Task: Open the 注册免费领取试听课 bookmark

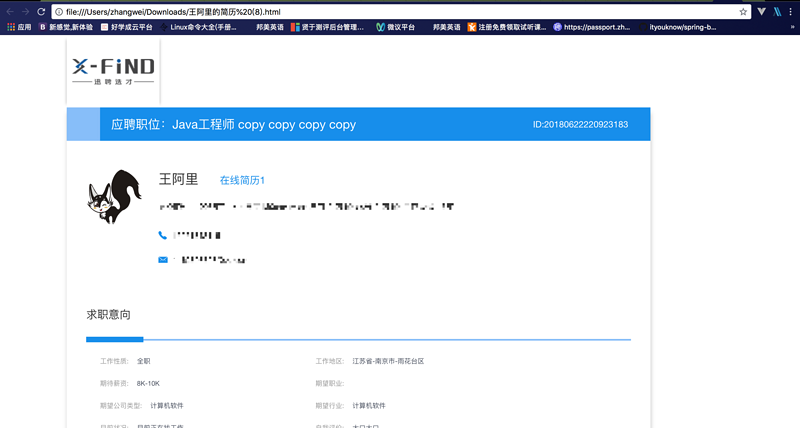Action: click(x=507, y=27)
